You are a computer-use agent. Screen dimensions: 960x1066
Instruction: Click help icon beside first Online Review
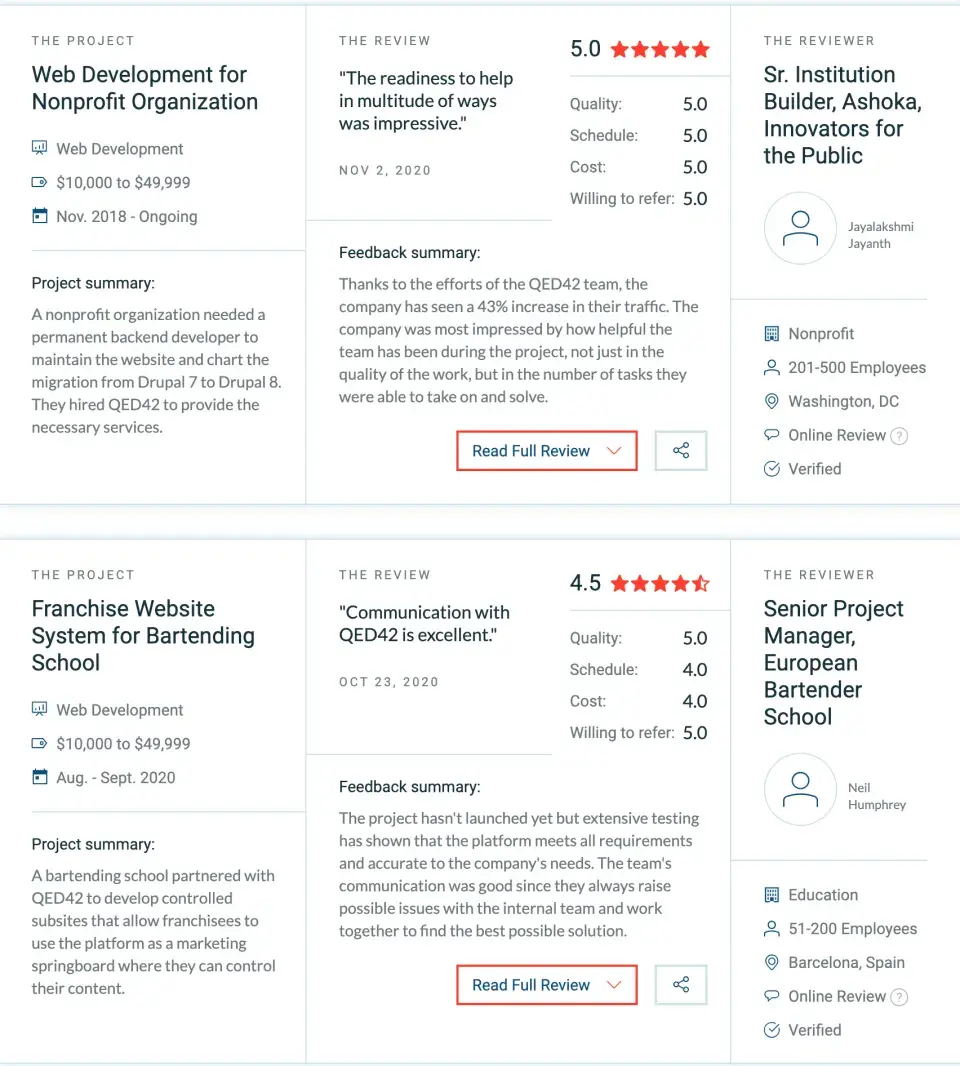pyautogui.click(x=899, y=436)
